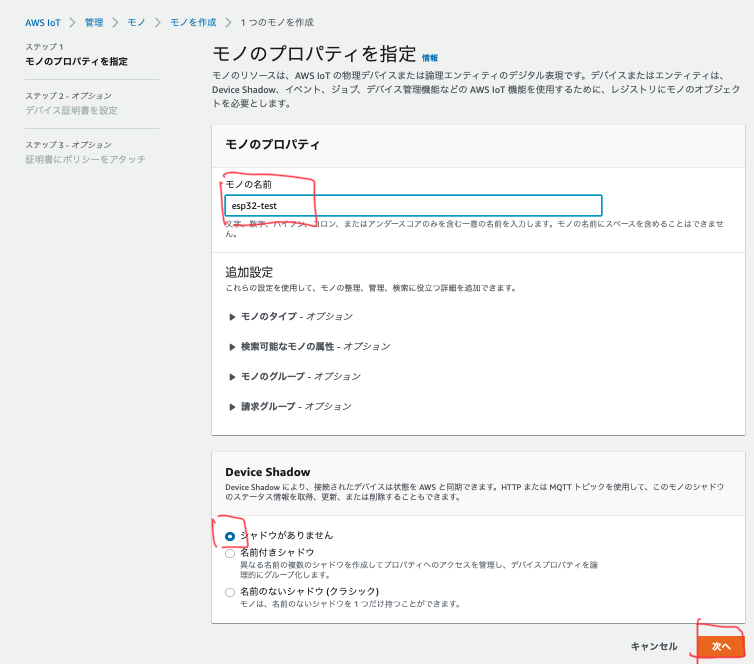This screenshot has height=664, width=754.
Task: Open the AWS IoT breadcrumb link
Action: 43,23
